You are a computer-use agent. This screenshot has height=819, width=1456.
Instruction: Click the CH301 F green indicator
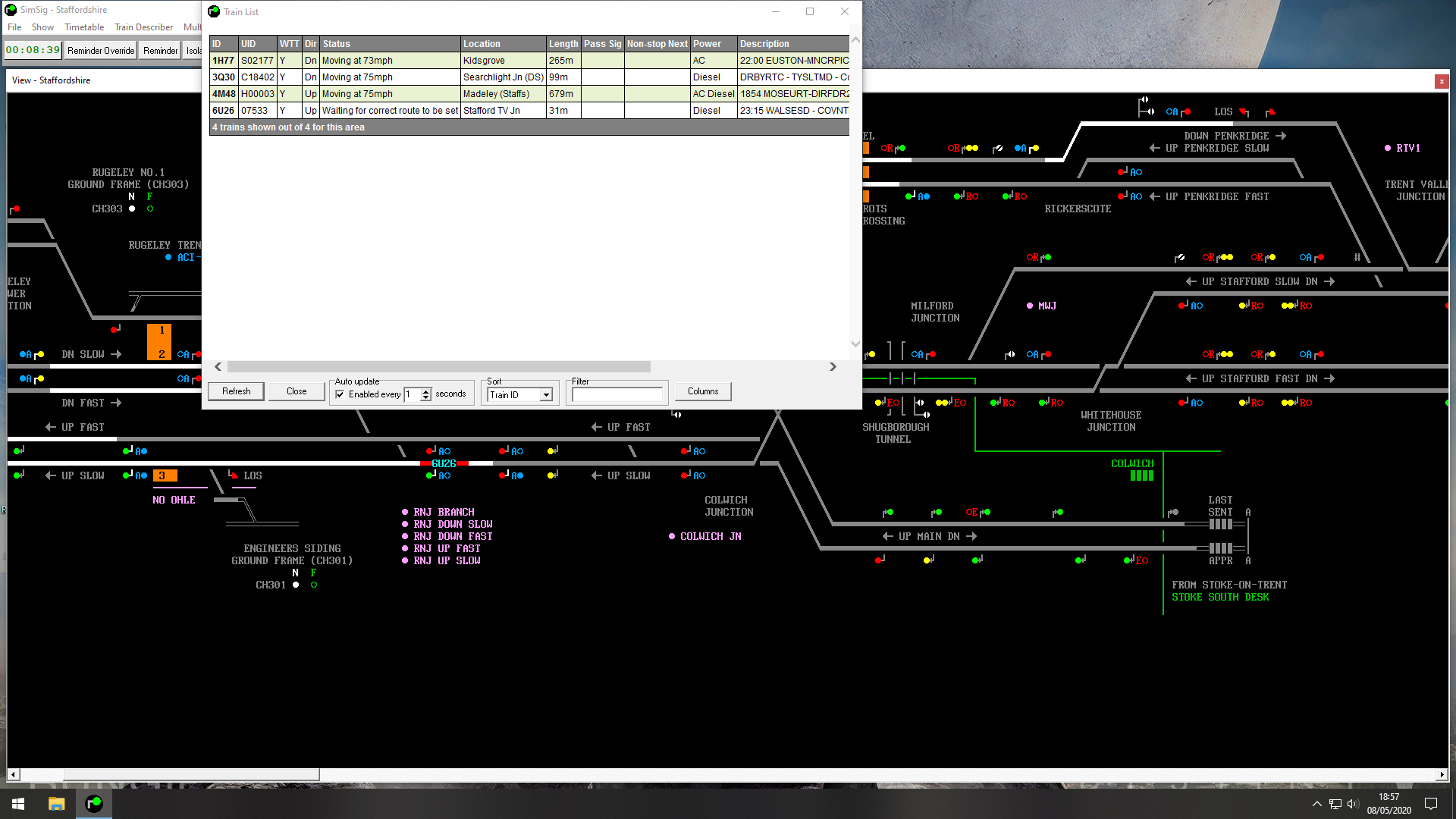click(314, 585)
